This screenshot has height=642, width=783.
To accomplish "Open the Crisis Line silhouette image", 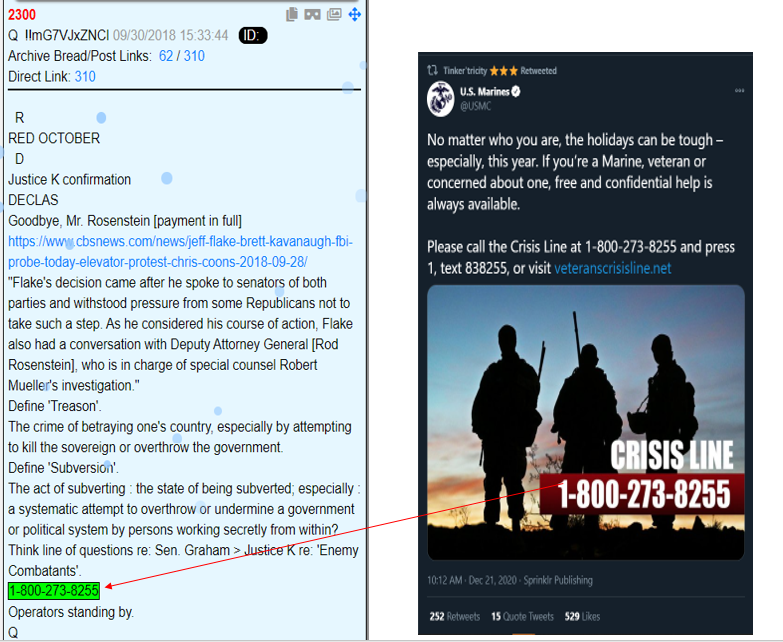I will pos(586,422).
